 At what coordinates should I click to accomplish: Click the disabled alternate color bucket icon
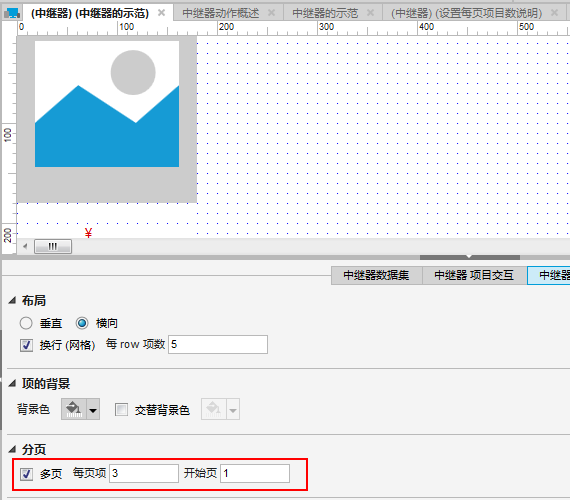(214, 409)
